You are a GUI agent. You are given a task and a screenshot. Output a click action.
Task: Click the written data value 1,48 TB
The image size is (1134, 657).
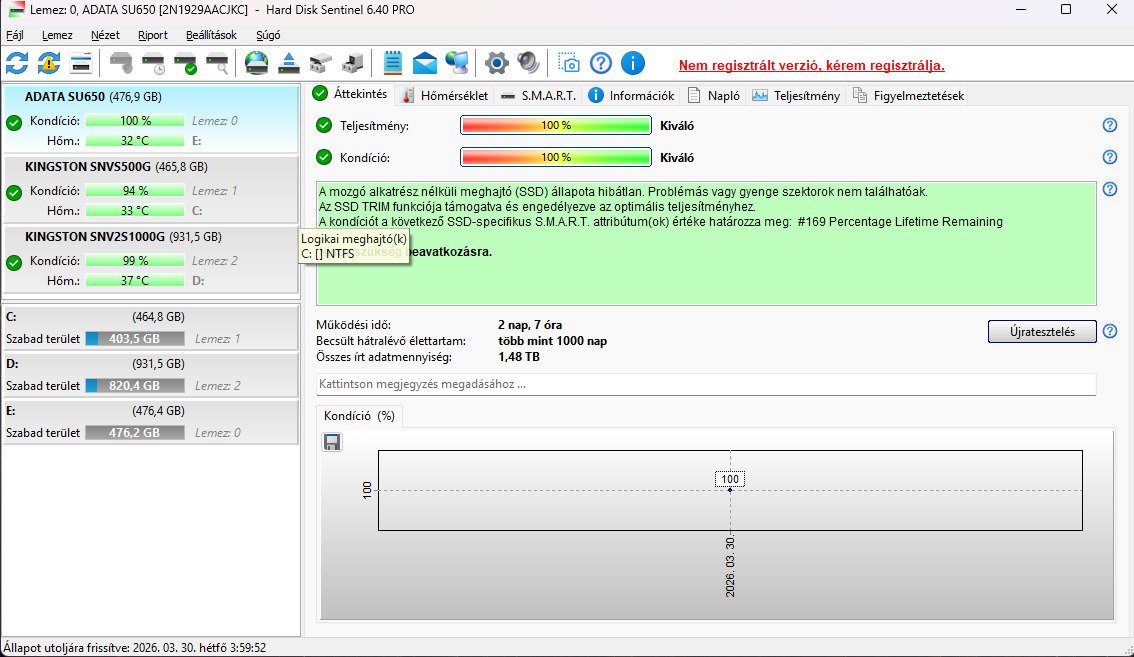tap(519, 357)
